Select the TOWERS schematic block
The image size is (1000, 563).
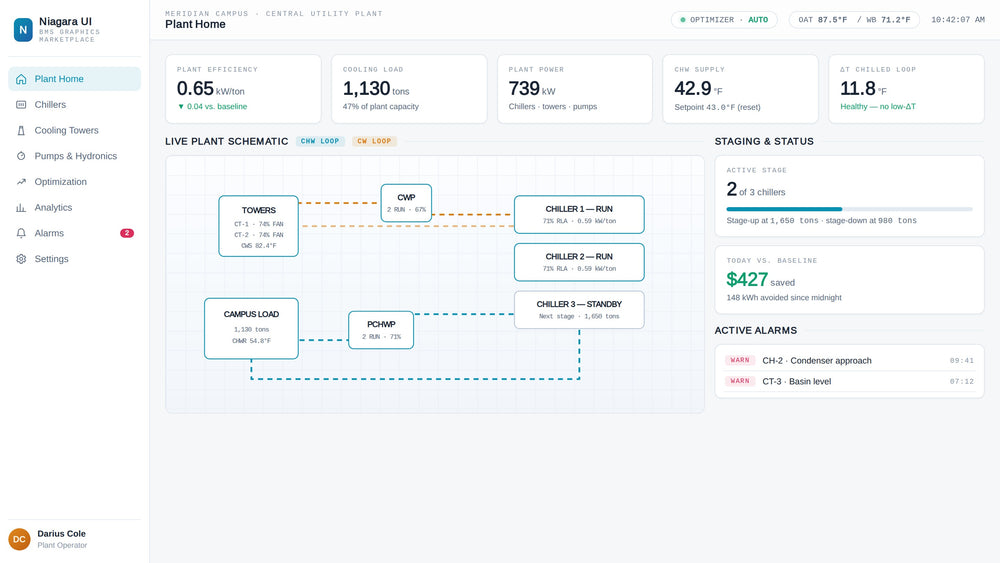point(258,226)
